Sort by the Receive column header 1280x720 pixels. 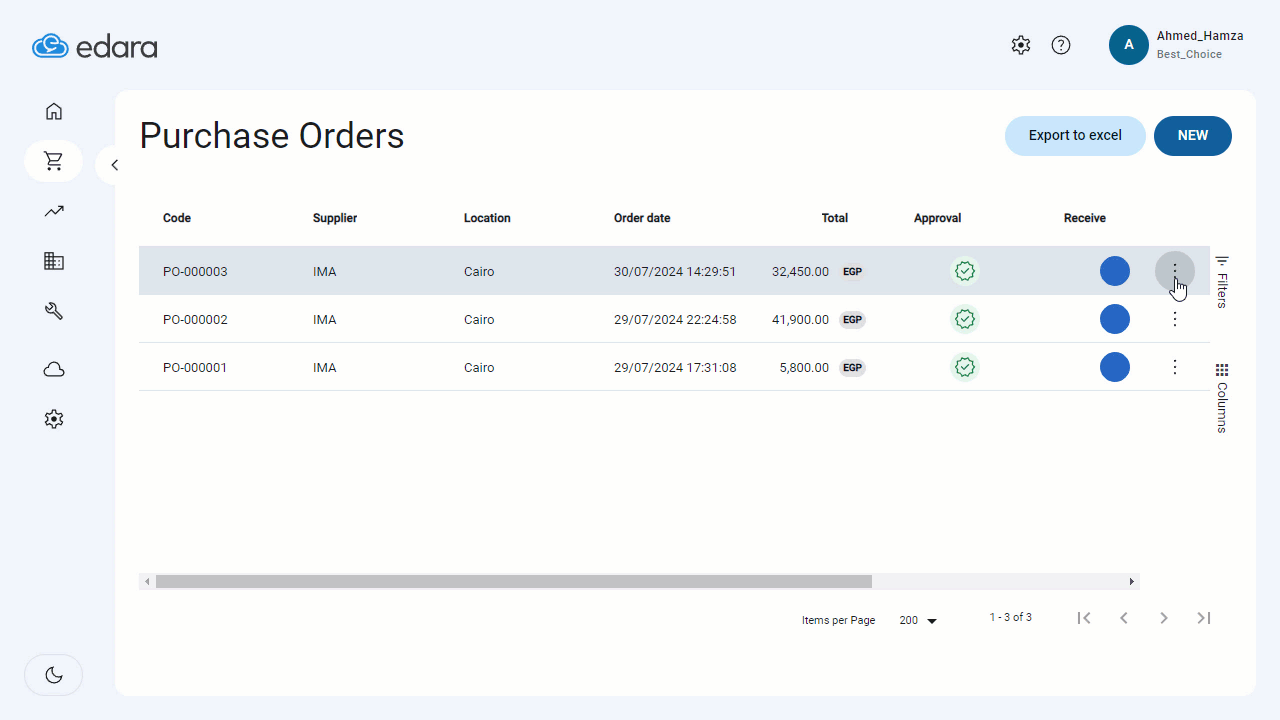[1085, 218]
